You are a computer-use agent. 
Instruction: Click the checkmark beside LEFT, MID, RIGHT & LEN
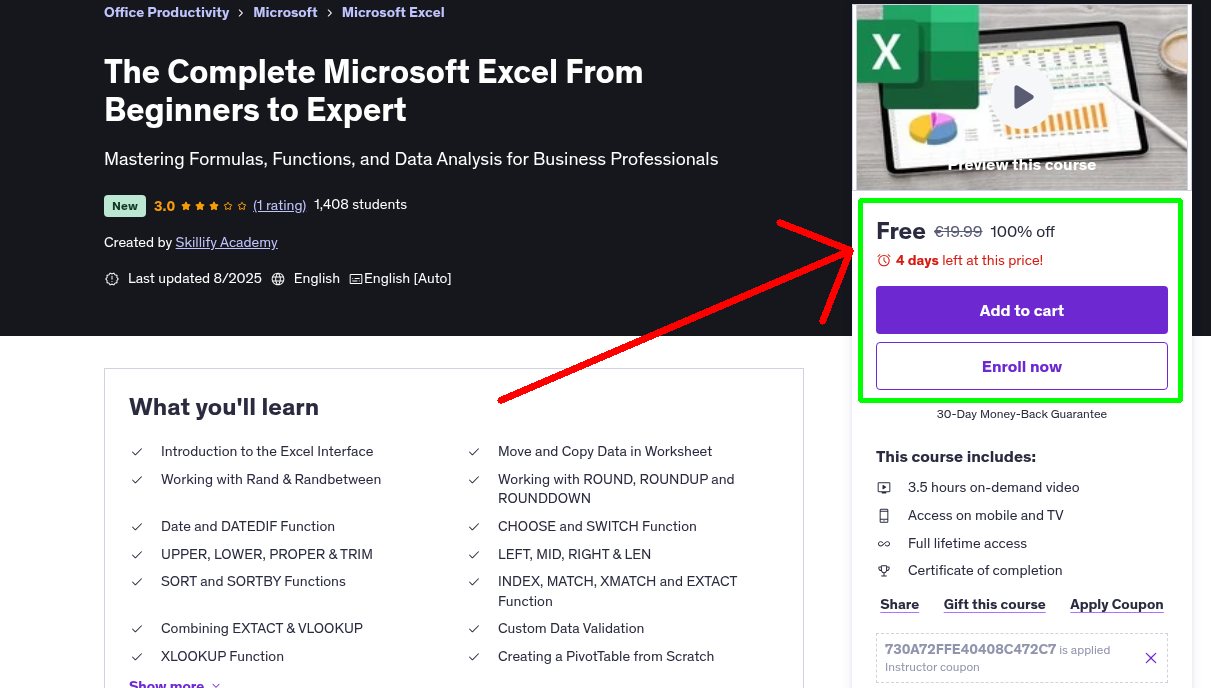[474, 555]
